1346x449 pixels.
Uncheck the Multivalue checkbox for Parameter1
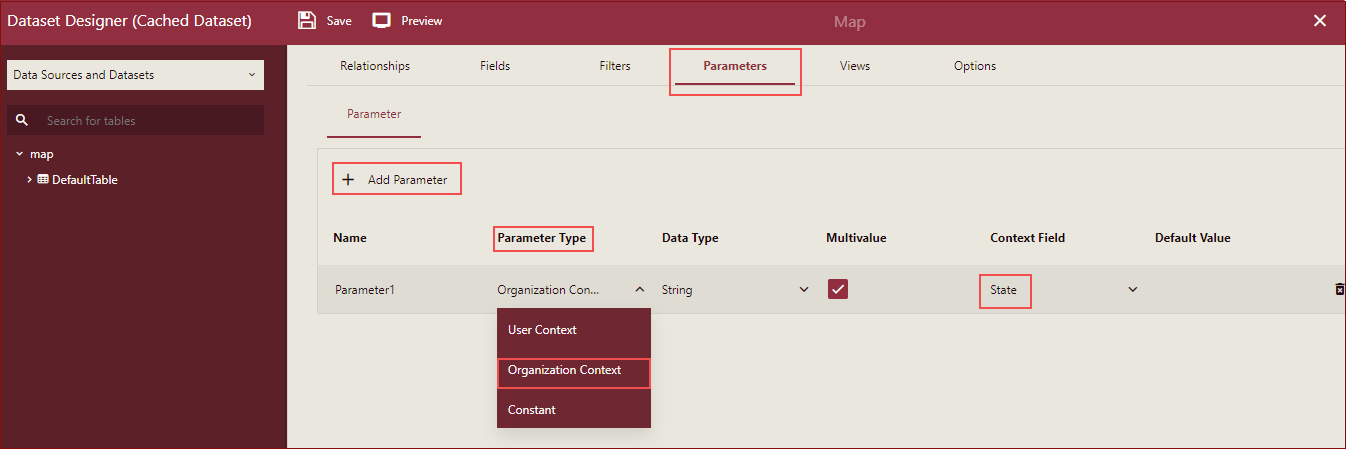[838, 289]
